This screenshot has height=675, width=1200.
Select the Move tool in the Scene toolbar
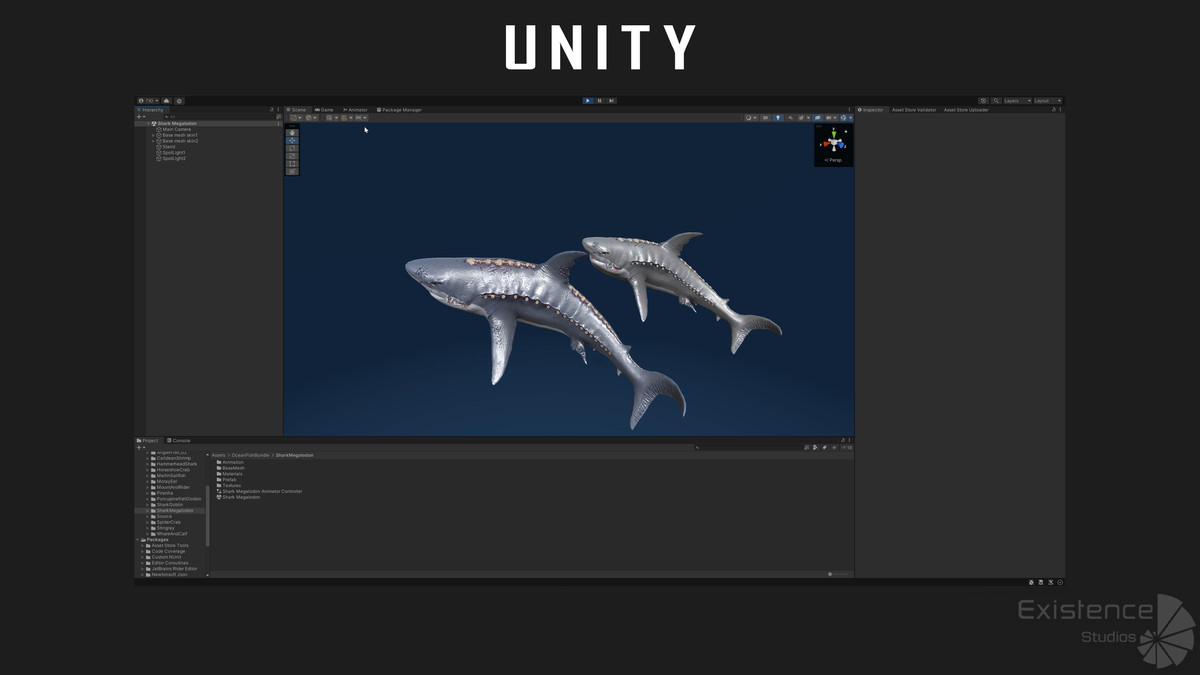coord(291,140)
